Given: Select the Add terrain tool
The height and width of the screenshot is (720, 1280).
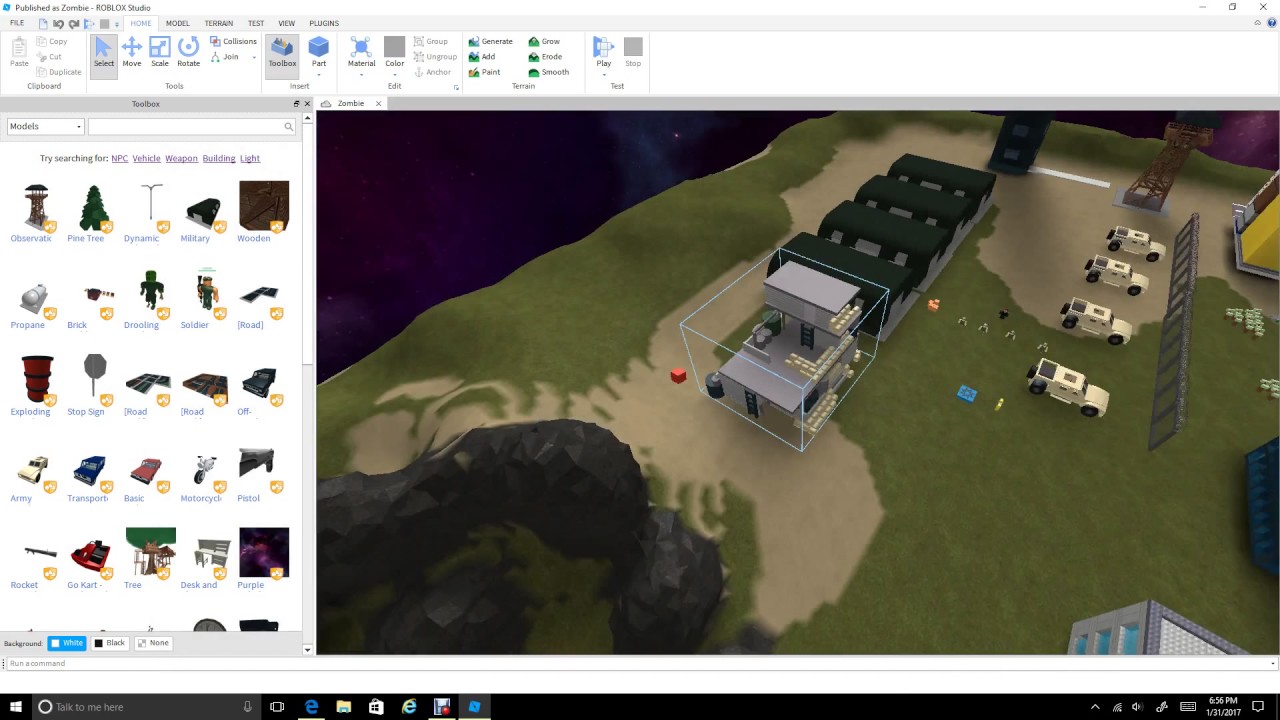Looking at the screenshot, I should coord(482,56).
